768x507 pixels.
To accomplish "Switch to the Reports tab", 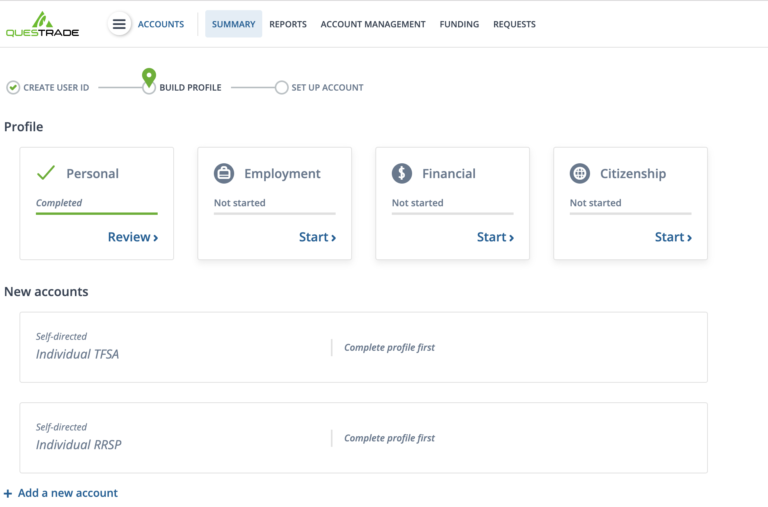I will (288, 24).
